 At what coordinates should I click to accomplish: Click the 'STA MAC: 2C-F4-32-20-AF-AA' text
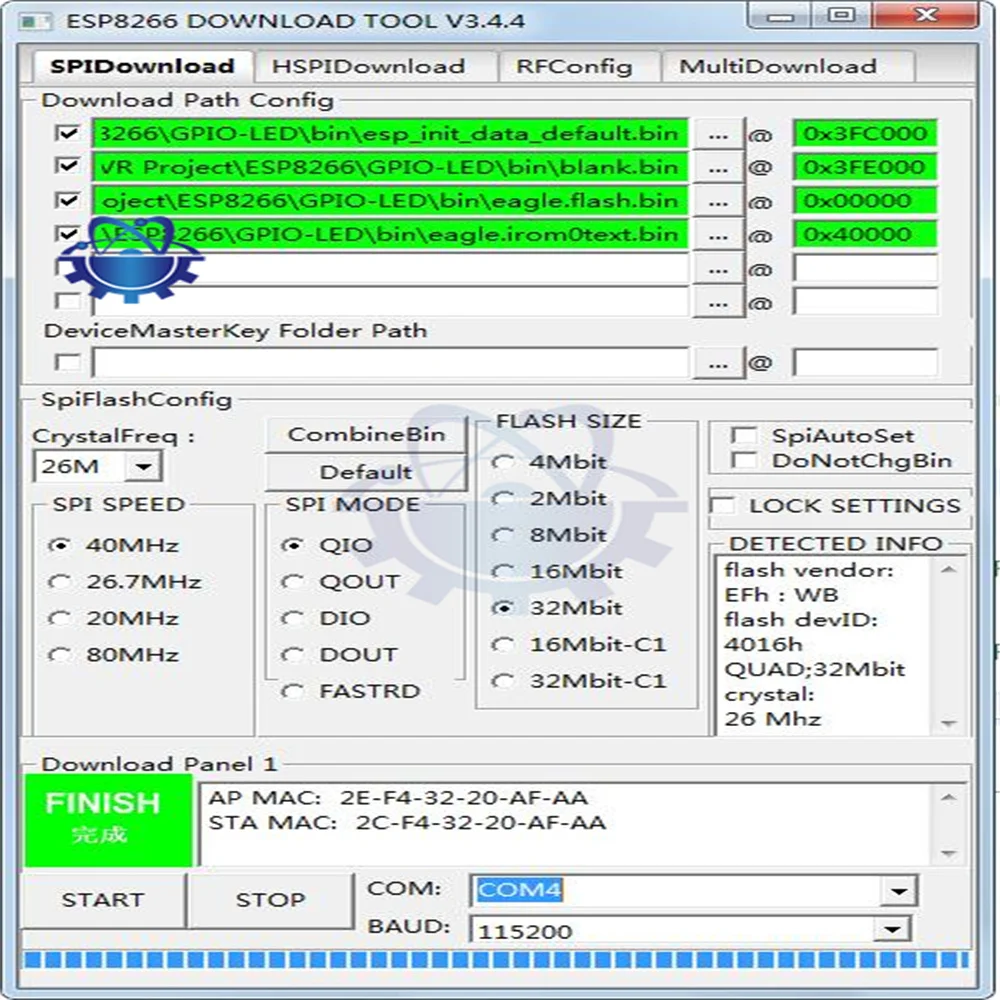point(408,823)
